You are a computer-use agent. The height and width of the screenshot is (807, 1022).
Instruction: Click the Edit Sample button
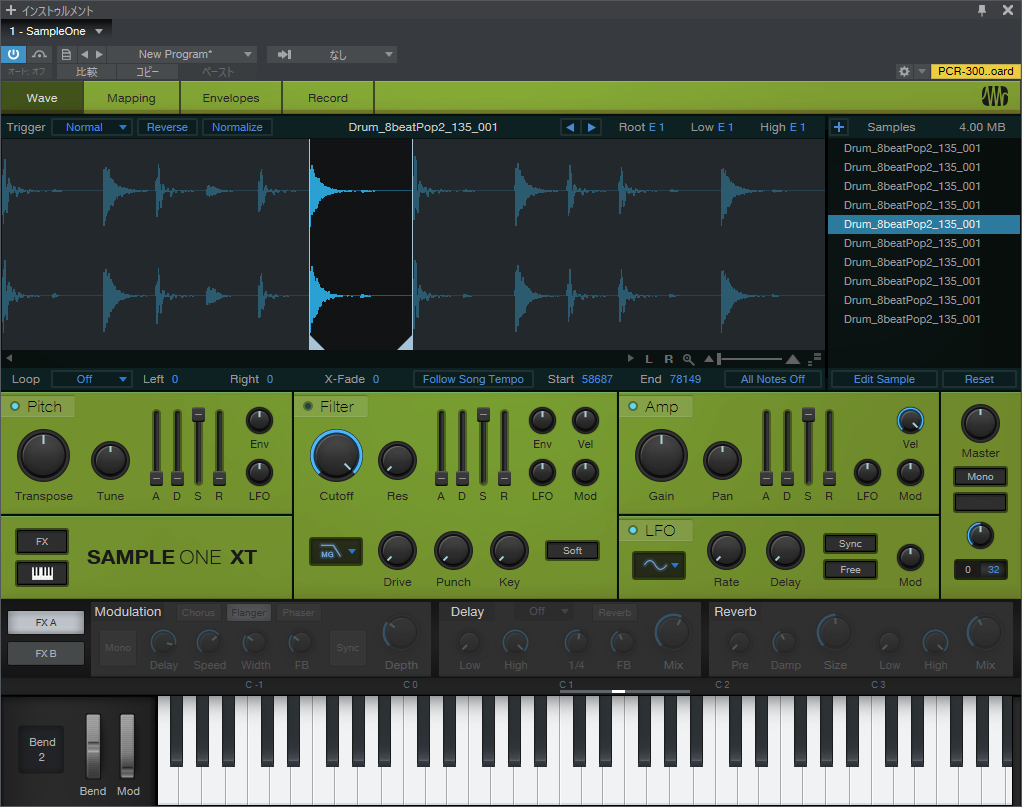pyautogui.click(x=884, y=379)
